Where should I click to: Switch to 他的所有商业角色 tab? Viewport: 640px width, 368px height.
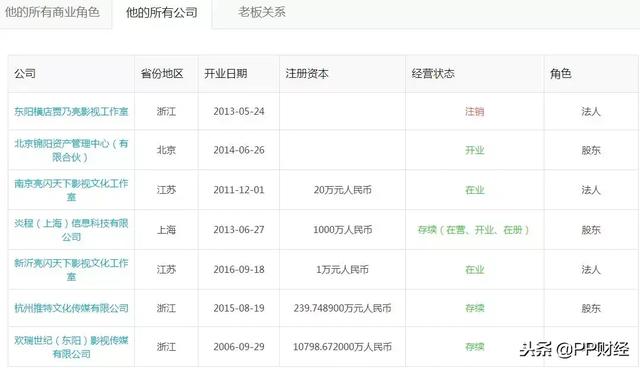(52, 12)
